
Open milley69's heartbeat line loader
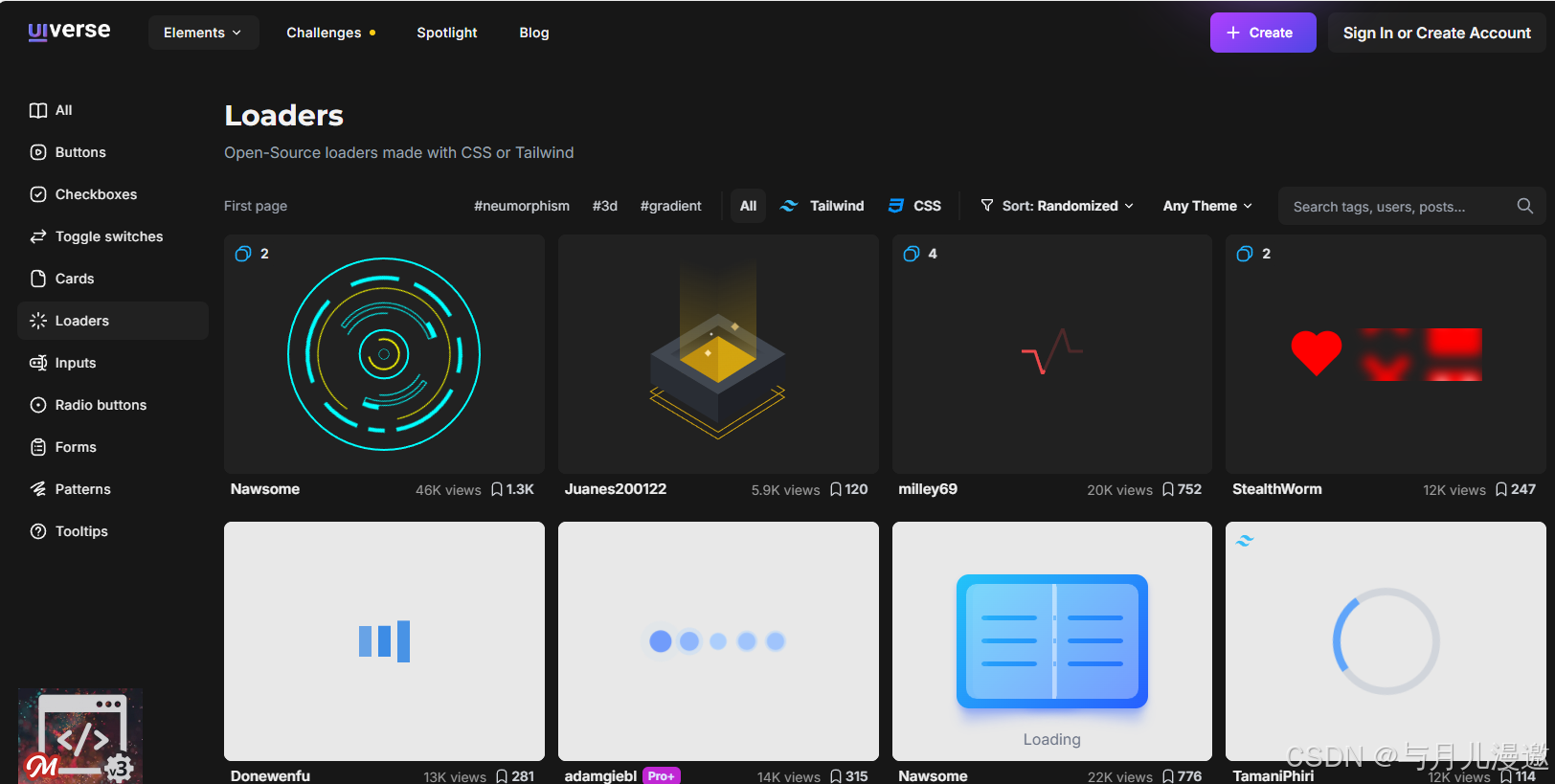click(x=1052, y=354)
